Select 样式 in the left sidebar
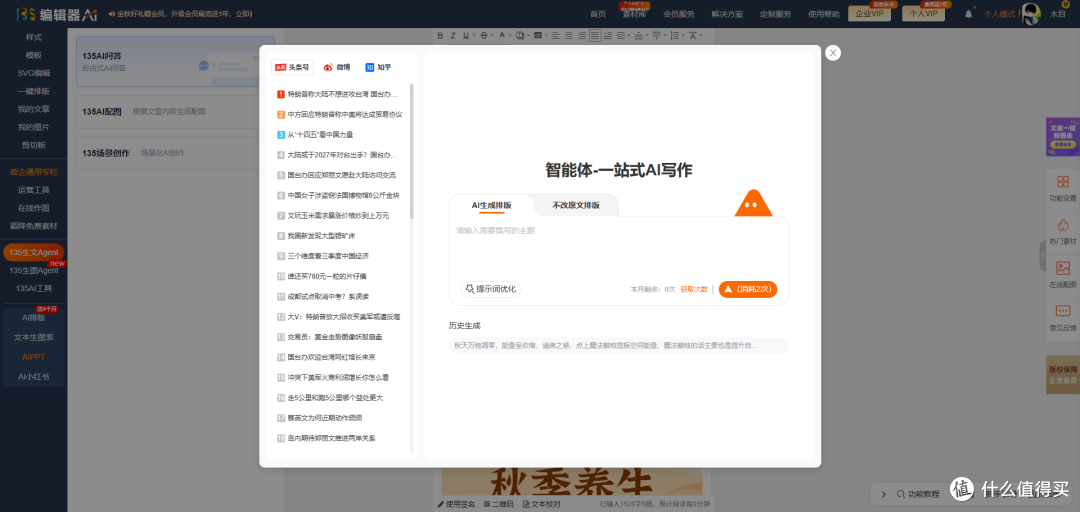The height and width of the screenshot is (512, 1080). pos(33,37)
